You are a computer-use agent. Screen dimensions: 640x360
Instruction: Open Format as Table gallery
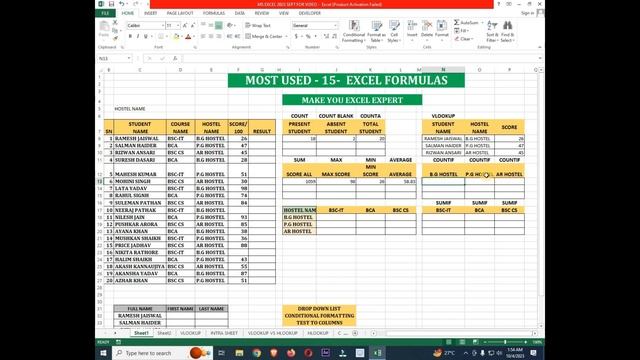[376, 31]
